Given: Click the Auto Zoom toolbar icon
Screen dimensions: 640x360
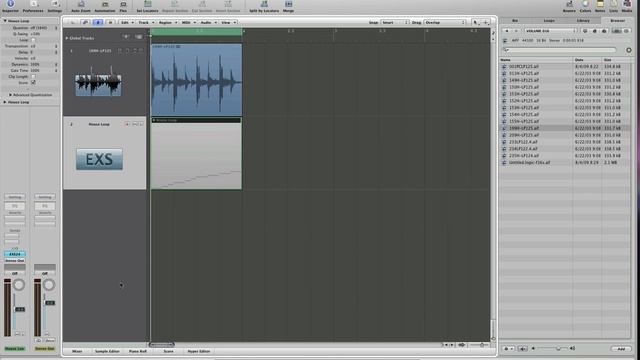Looking at the screenshot, I should coord(81,6).
